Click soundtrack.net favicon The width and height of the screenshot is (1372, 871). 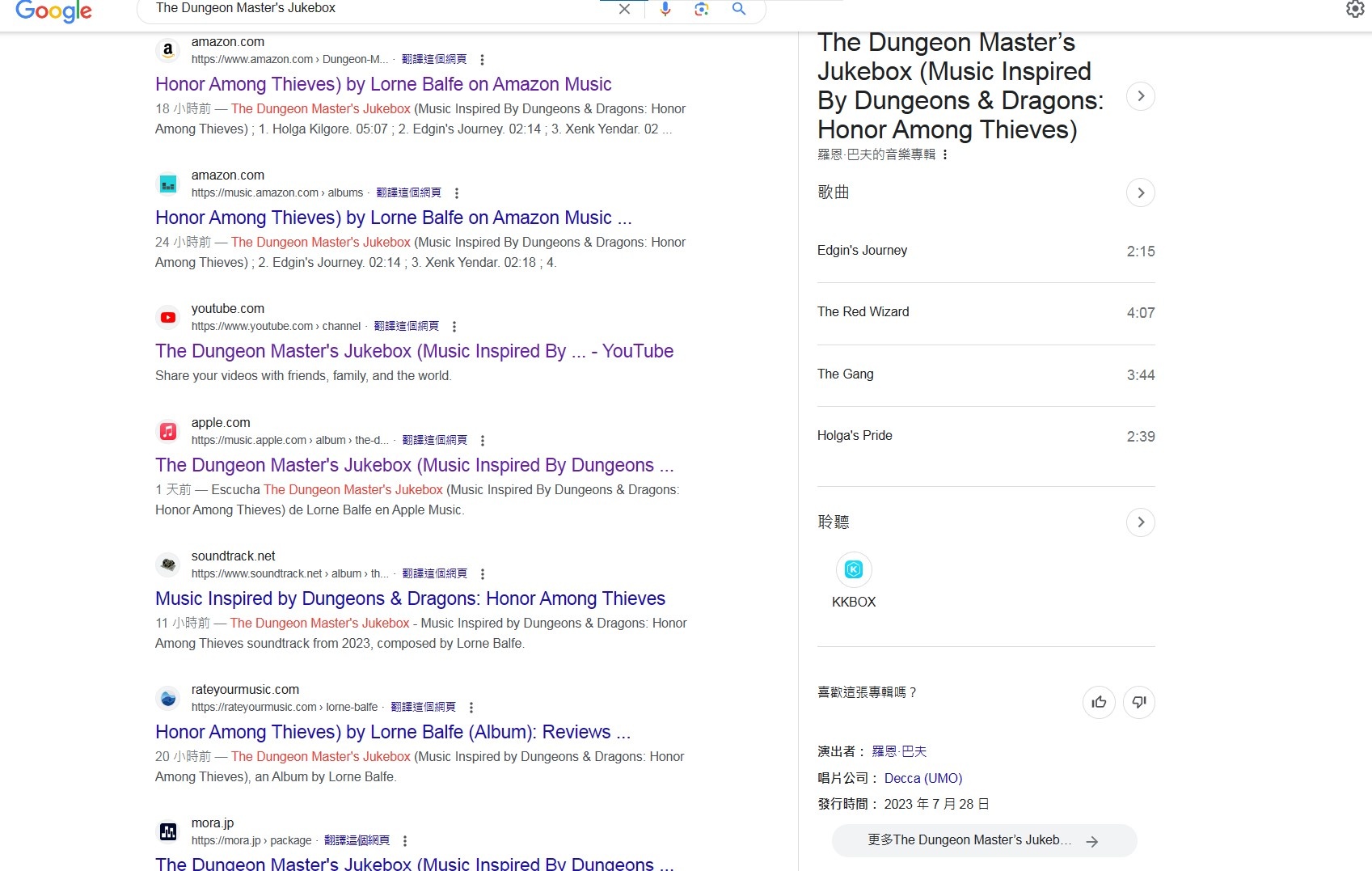(168, 564)
